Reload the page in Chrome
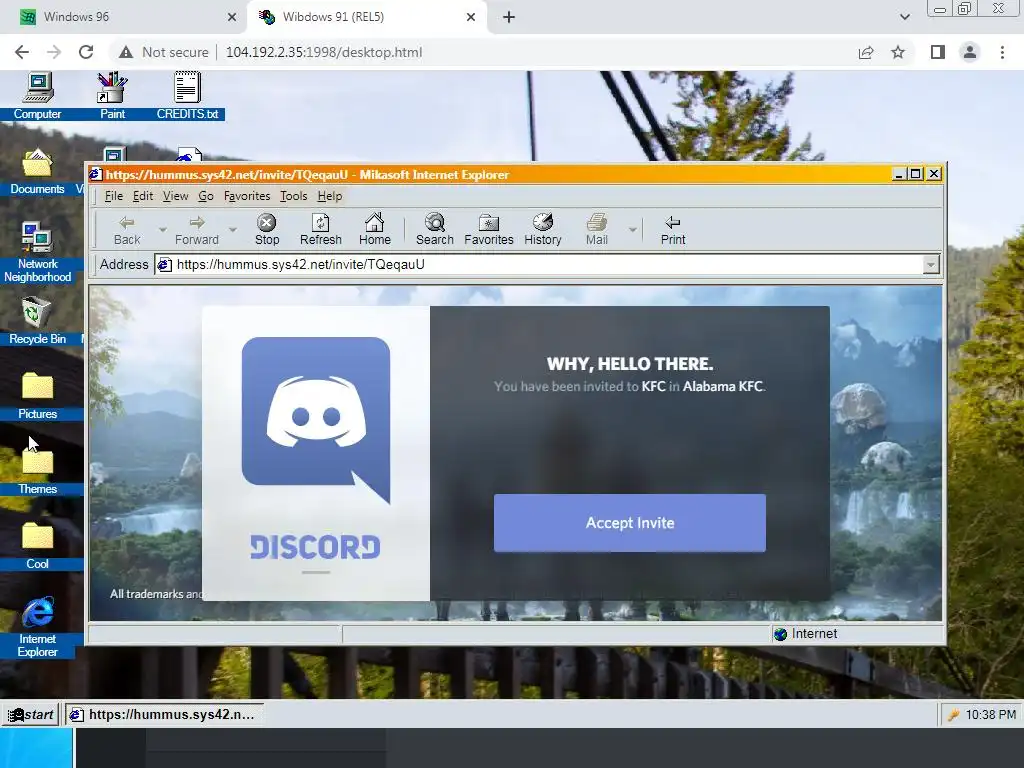Viewport: 1024px width, 768px height. click(86, 52)
